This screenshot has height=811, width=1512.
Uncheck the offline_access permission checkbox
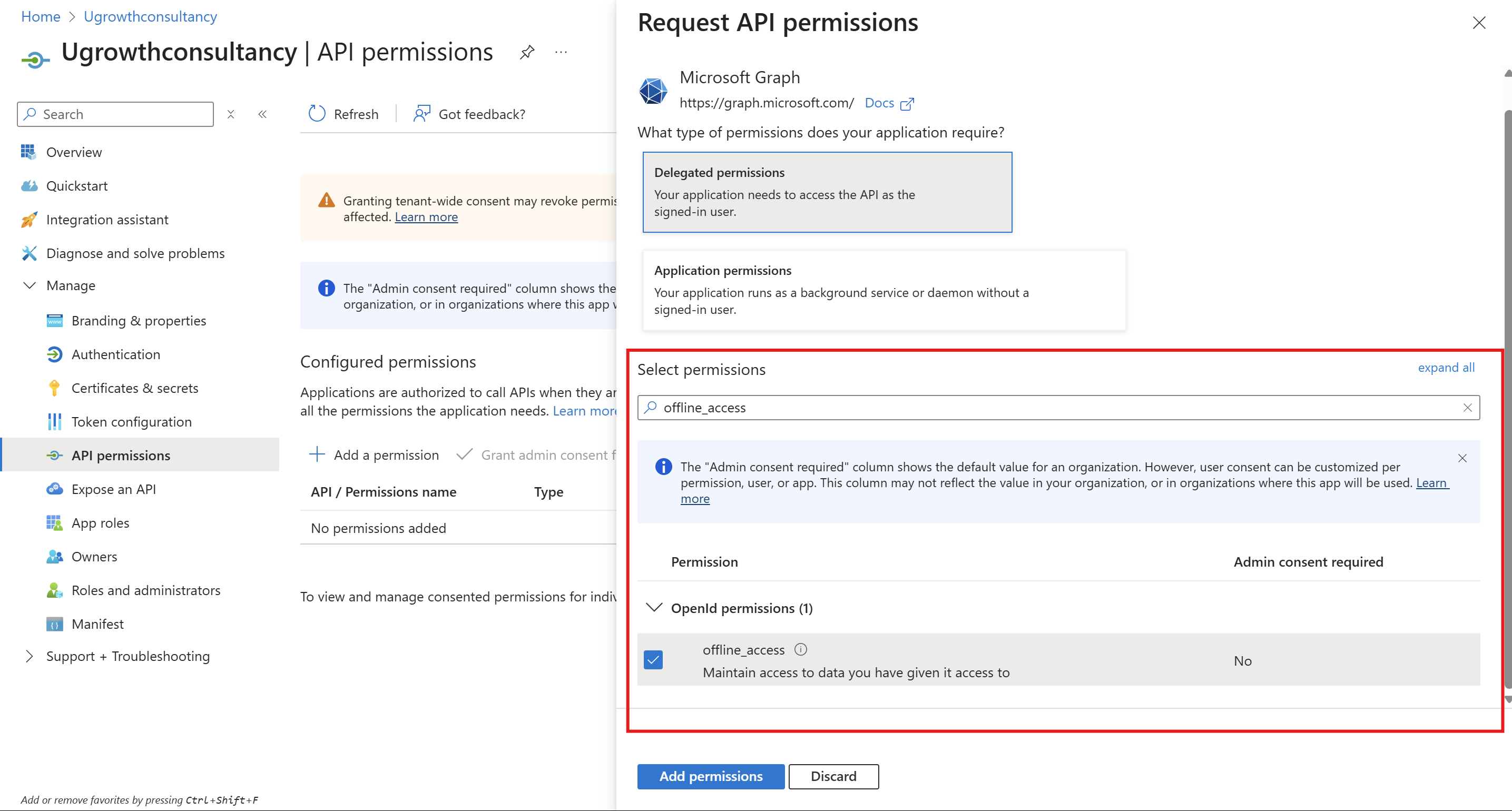(653, 660)
